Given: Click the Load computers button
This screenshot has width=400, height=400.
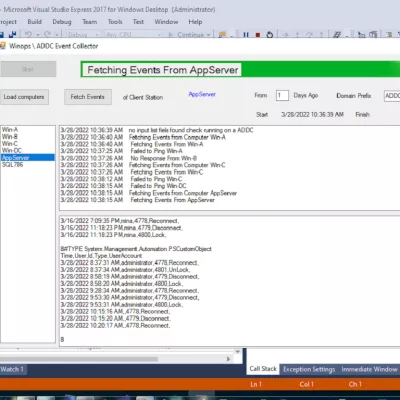Looking at the screenshot, I should [24, 97].
